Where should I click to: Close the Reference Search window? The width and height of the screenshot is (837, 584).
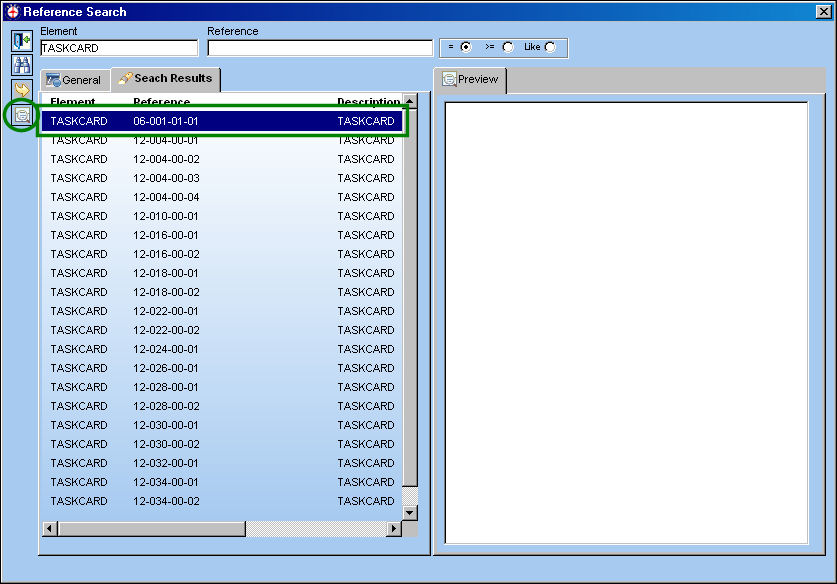coord(823,12)
